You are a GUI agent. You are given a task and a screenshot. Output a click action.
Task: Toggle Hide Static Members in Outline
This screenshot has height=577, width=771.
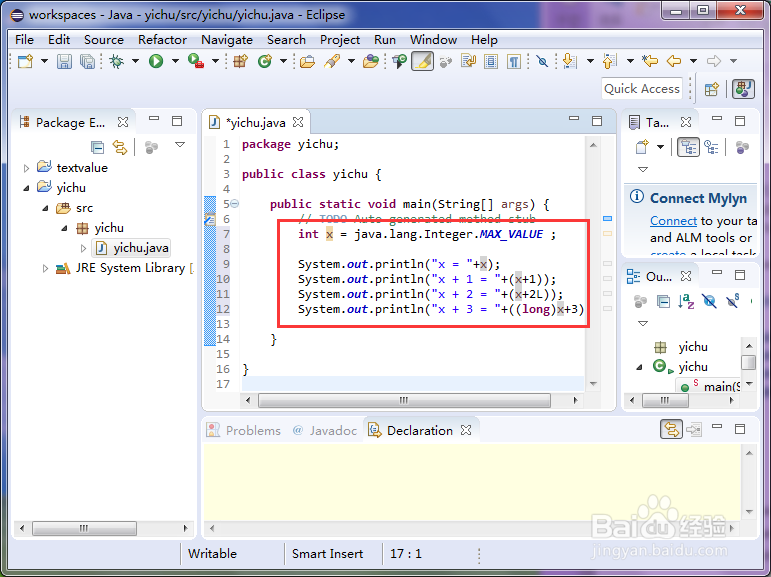(x=733, y=301)
